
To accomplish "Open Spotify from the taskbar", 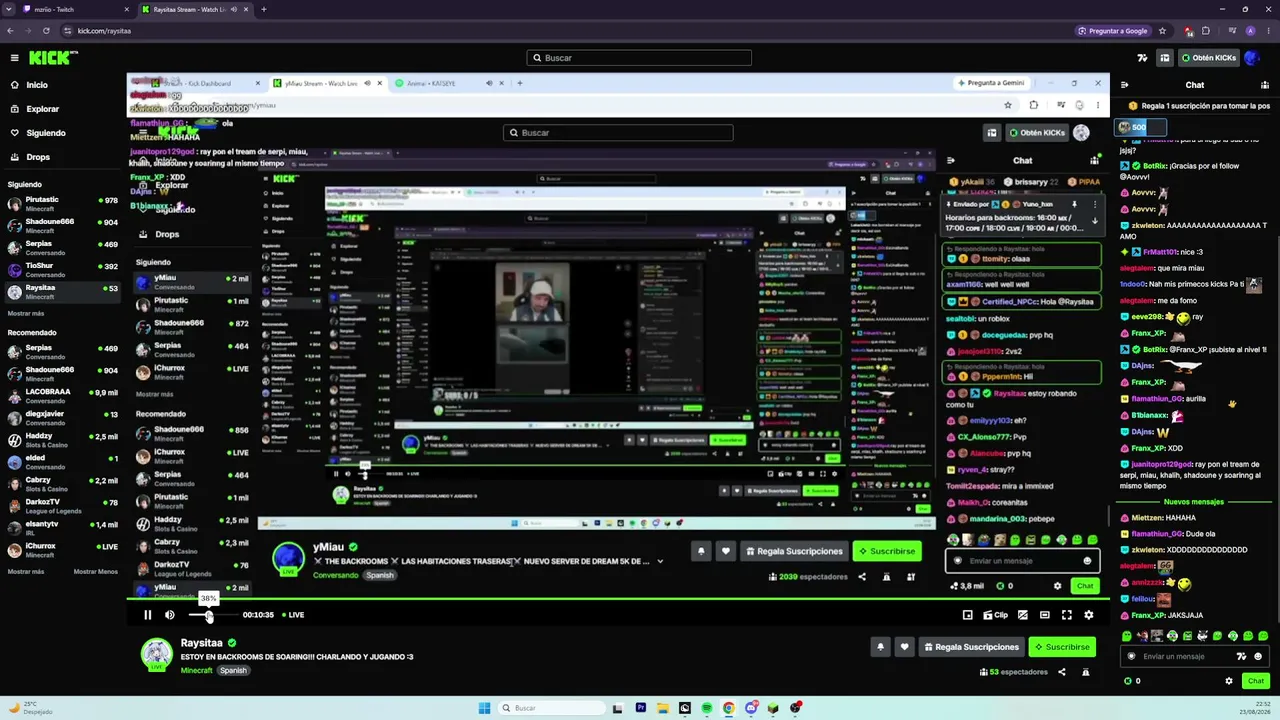I will [x=707, y=708].
